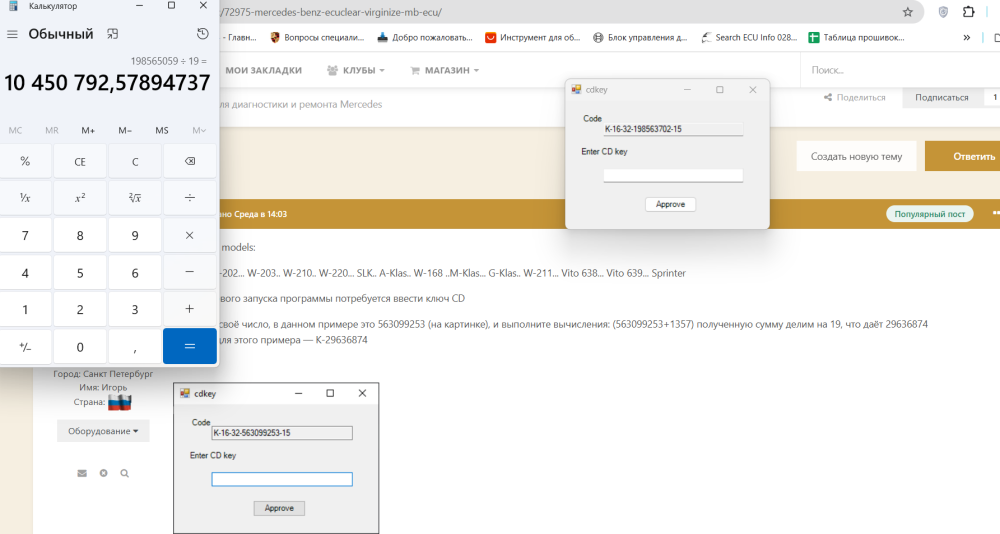Screen dimensions: 1000x534
Task: Expand the МАГАЗИН dropdown menu
Action: tap(444, 70)
